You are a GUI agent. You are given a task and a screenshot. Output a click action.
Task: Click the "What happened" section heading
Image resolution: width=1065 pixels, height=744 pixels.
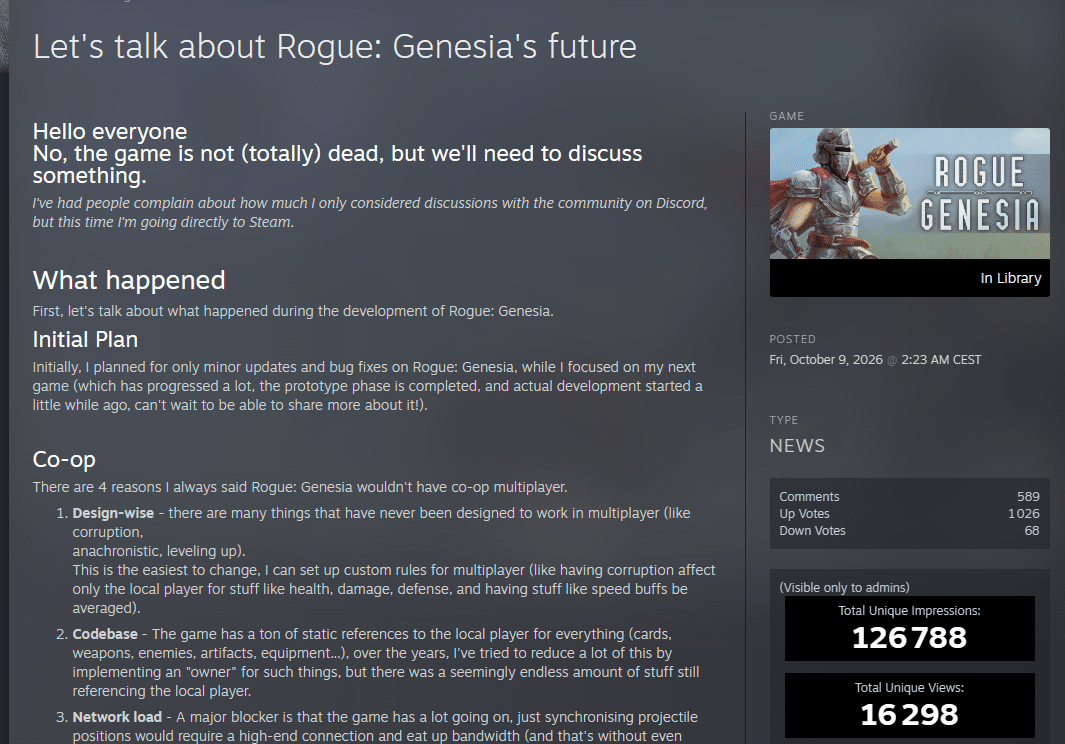[x=129, y=280]
